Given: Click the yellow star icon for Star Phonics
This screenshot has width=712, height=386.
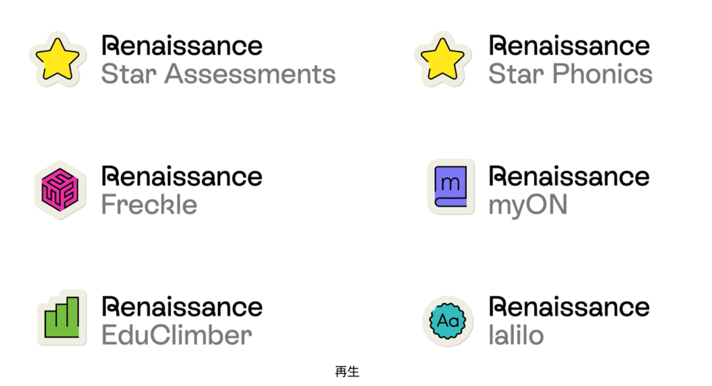Looking at the screenshot, I should click(x=442, y=59).
